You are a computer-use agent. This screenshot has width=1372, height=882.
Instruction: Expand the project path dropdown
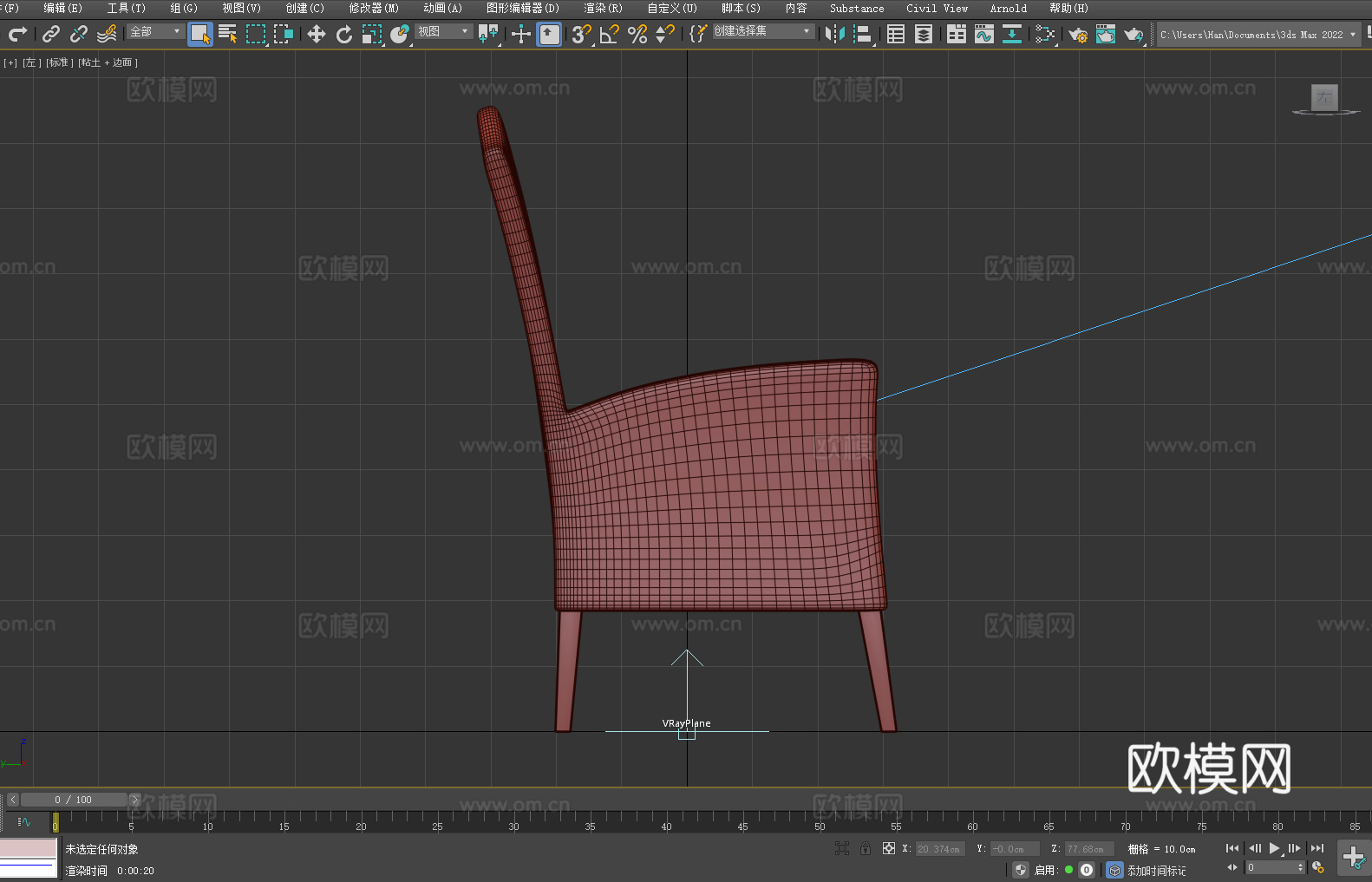click(x=1352, y=35)
